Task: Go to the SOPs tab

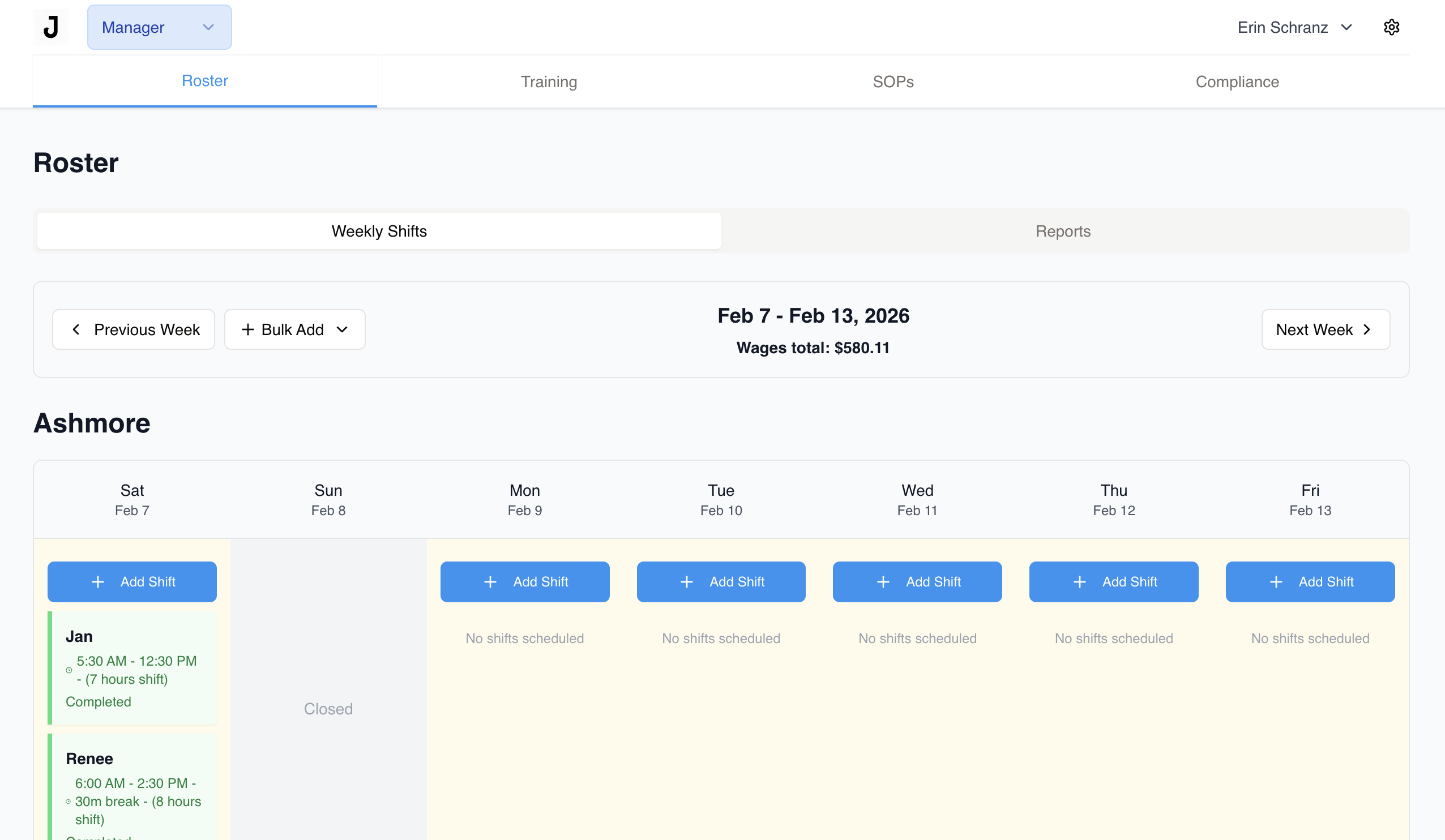Action: click(x=893, y=82)
